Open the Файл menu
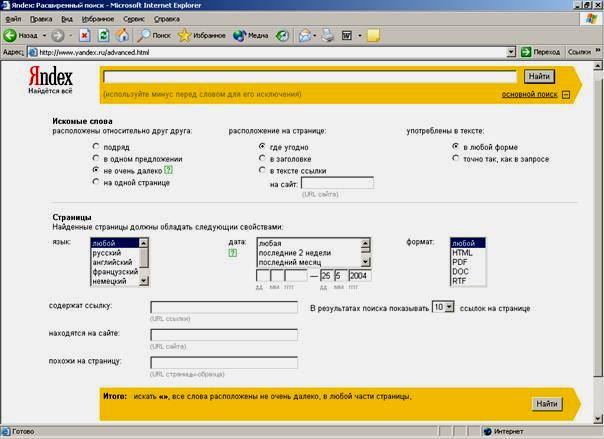 coord(13,19)
